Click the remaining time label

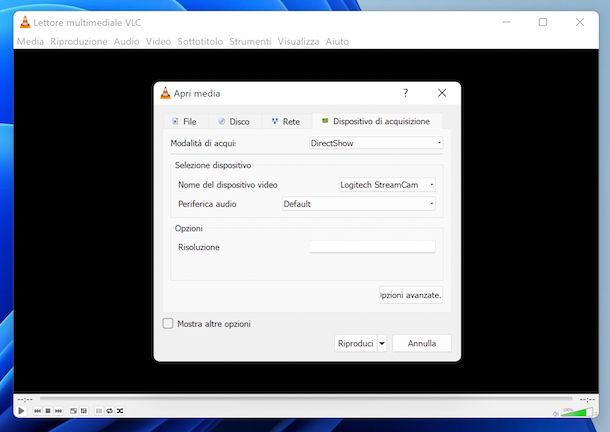tap(587, 399)
